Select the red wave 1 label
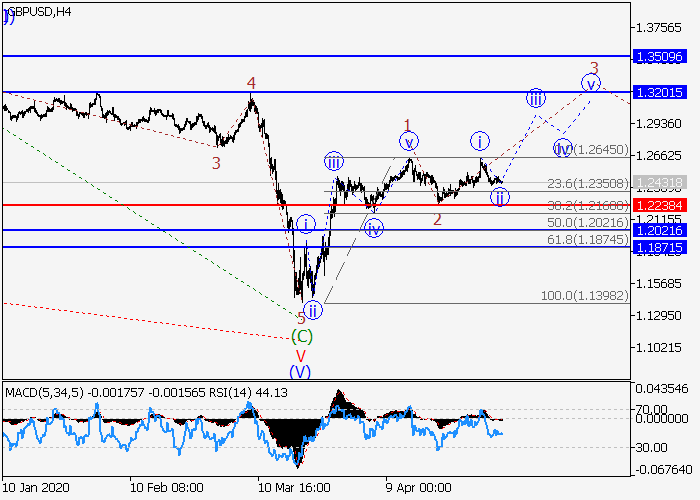This screenshot has width=700, height=500. pyautogui.click(x=407, y=125)
